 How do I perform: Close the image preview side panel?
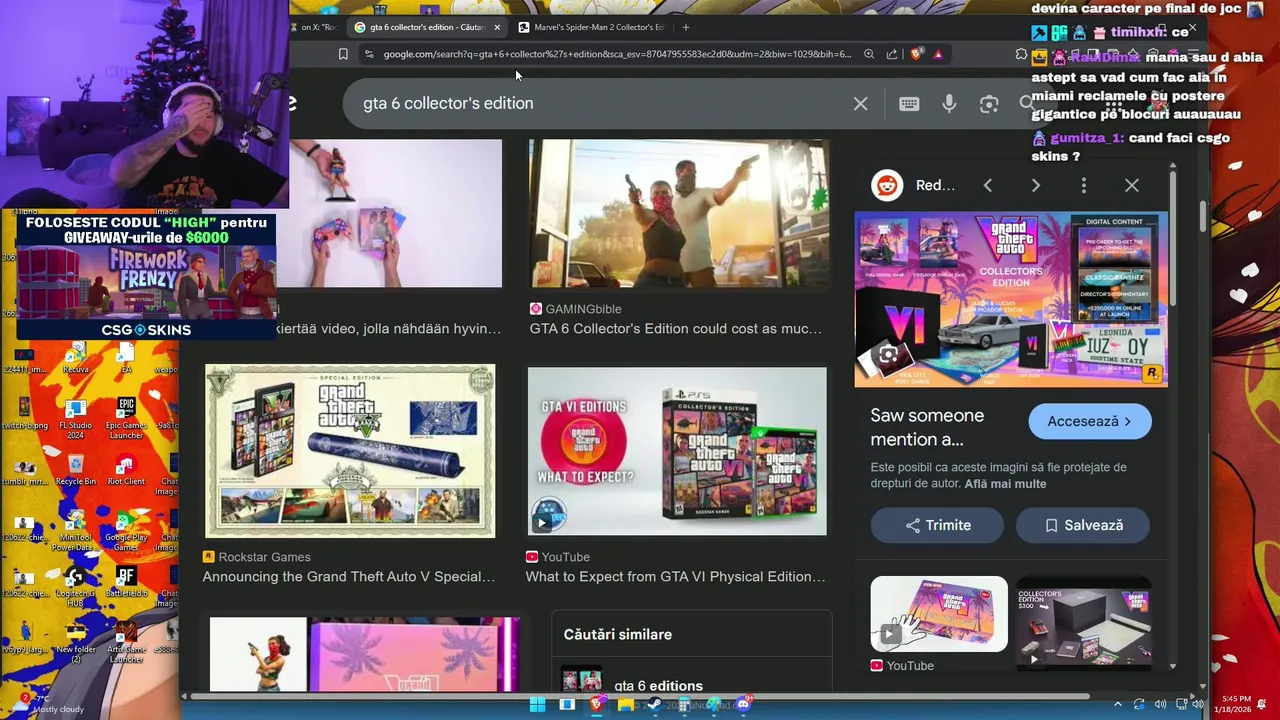tap(1132, 185)
